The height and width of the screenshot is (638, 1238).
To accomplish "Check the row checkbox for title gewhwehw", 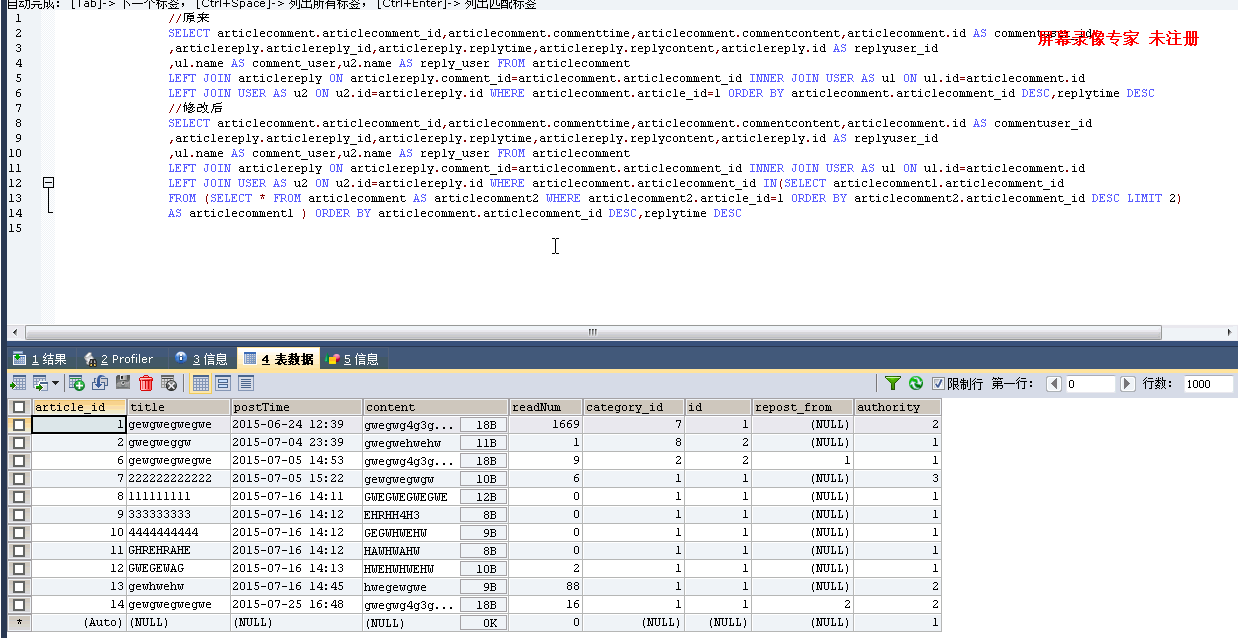I will point(18,586).
